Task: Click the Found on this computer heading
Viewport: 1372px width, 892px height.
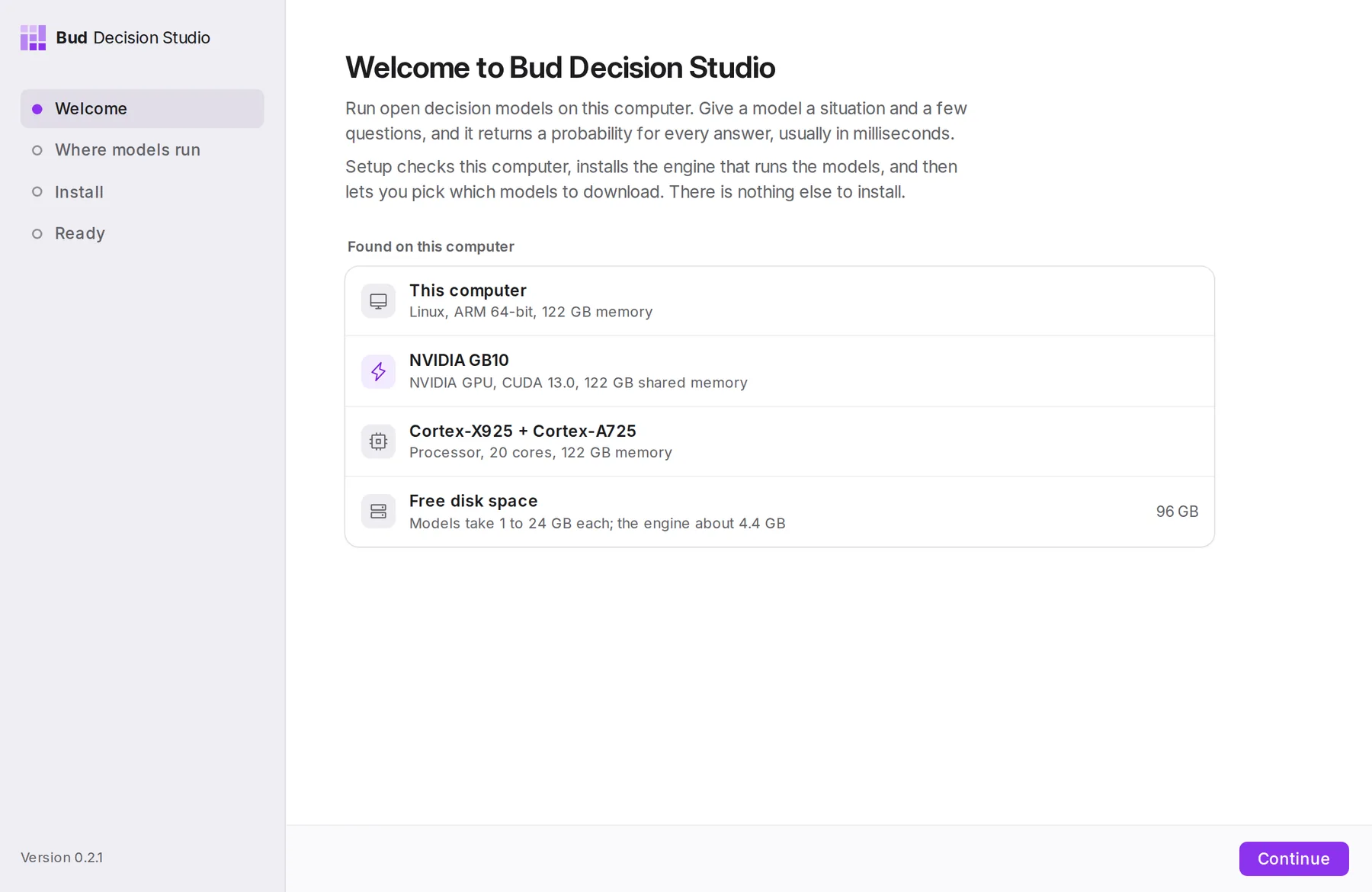Action: pyautogui.click(x=431, y=246)
